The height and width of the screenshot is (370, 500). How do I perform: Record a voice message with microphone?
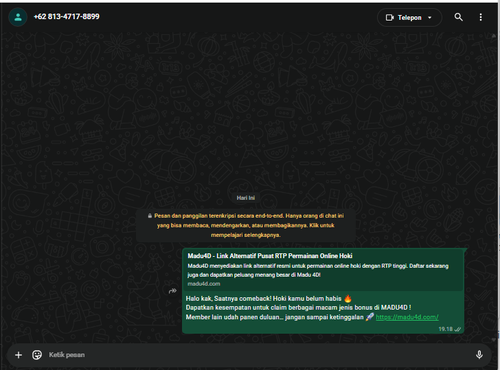coord(479,355)
